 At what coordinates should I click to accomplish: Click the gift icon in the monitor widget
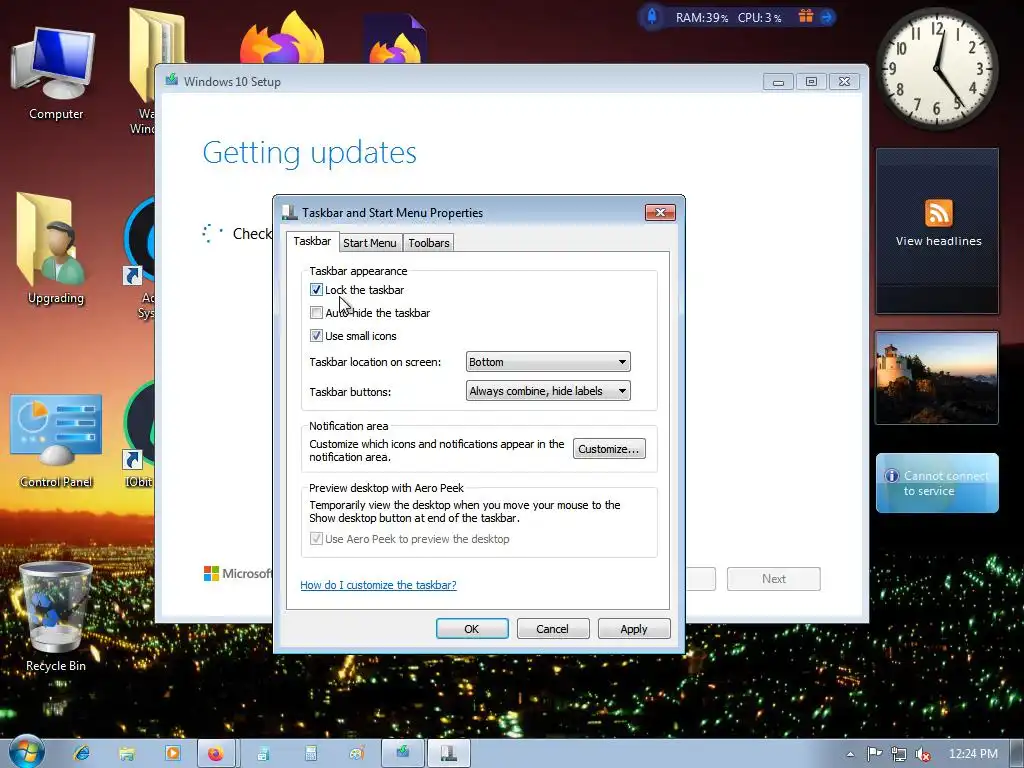click(x=806, y=16)
